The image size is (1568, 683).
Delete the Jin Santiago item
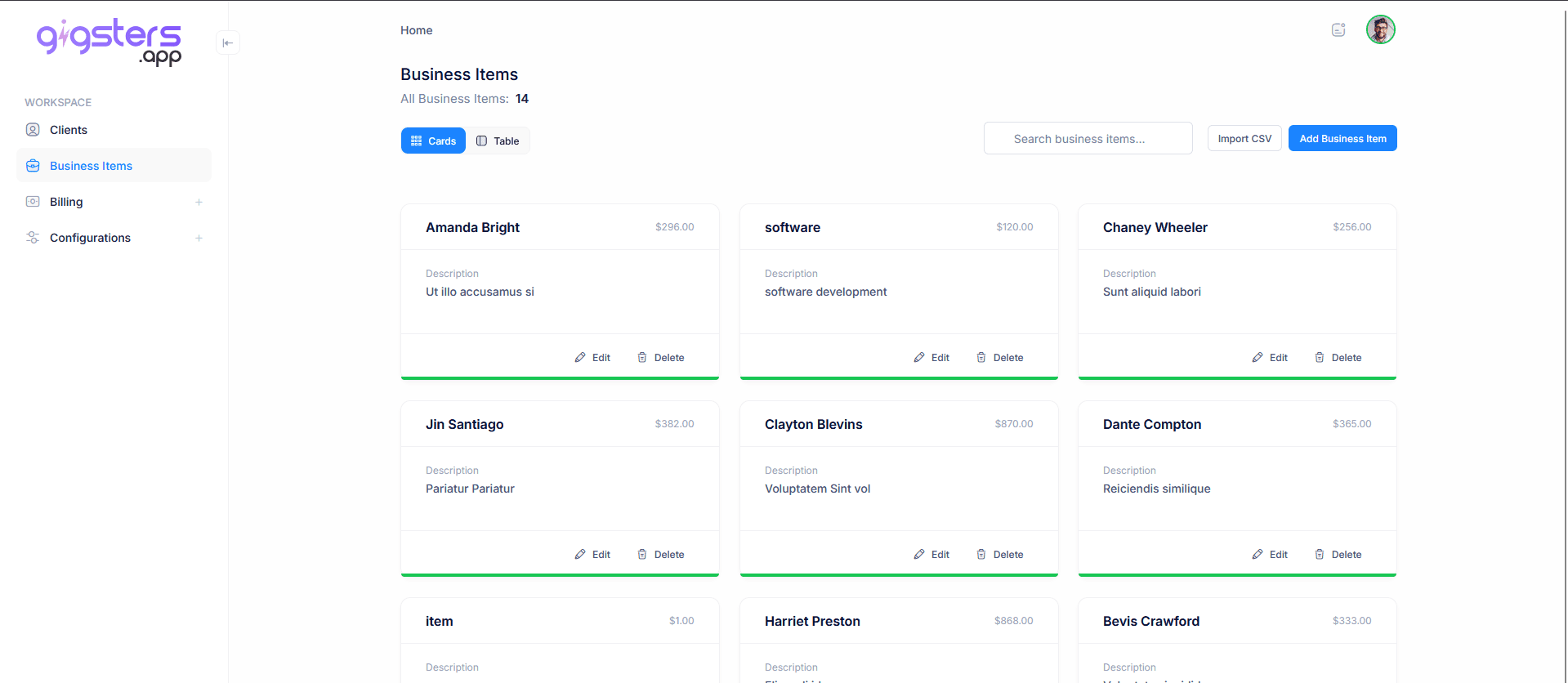coord(661,555)
